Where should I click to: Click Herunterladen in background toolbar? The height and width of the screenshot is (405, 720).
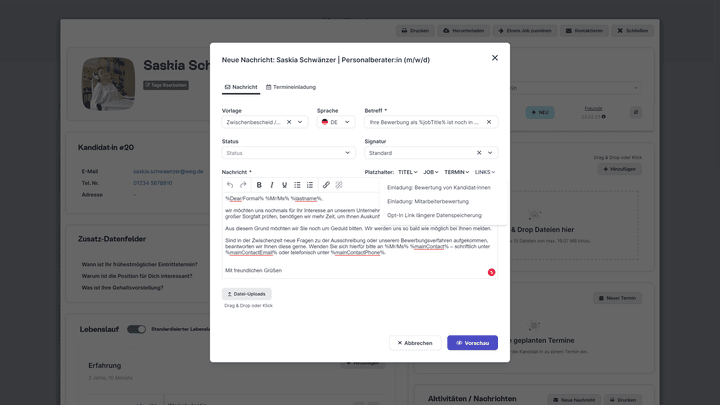[x=463, y=31]
